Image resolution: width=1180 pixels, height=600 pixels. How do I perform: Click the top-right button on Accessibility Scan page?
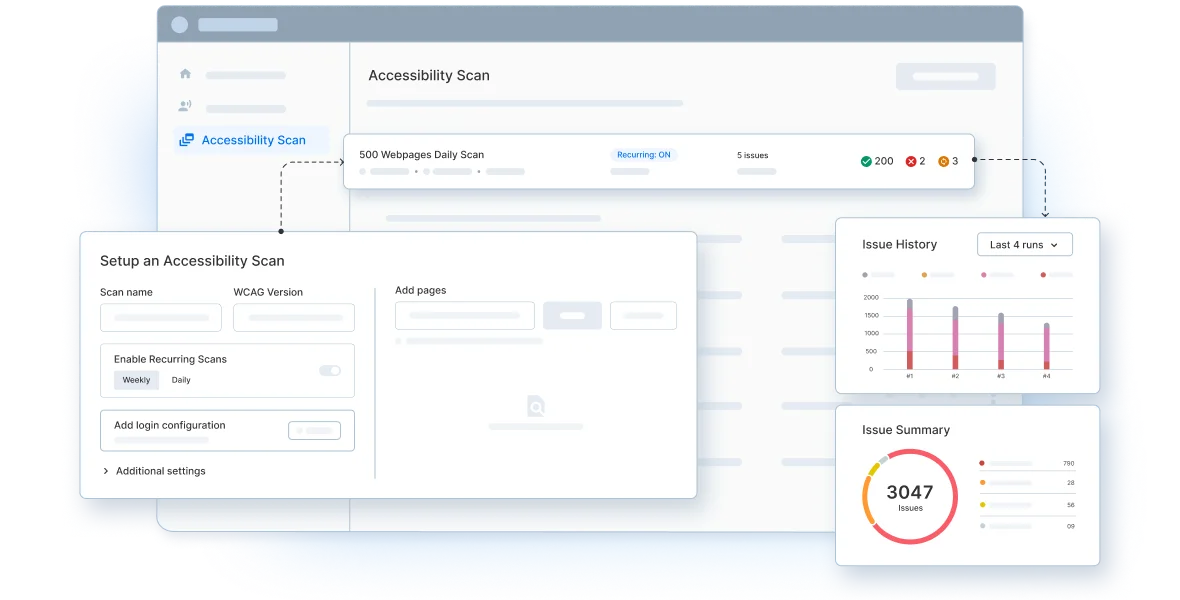pos(945,76)
